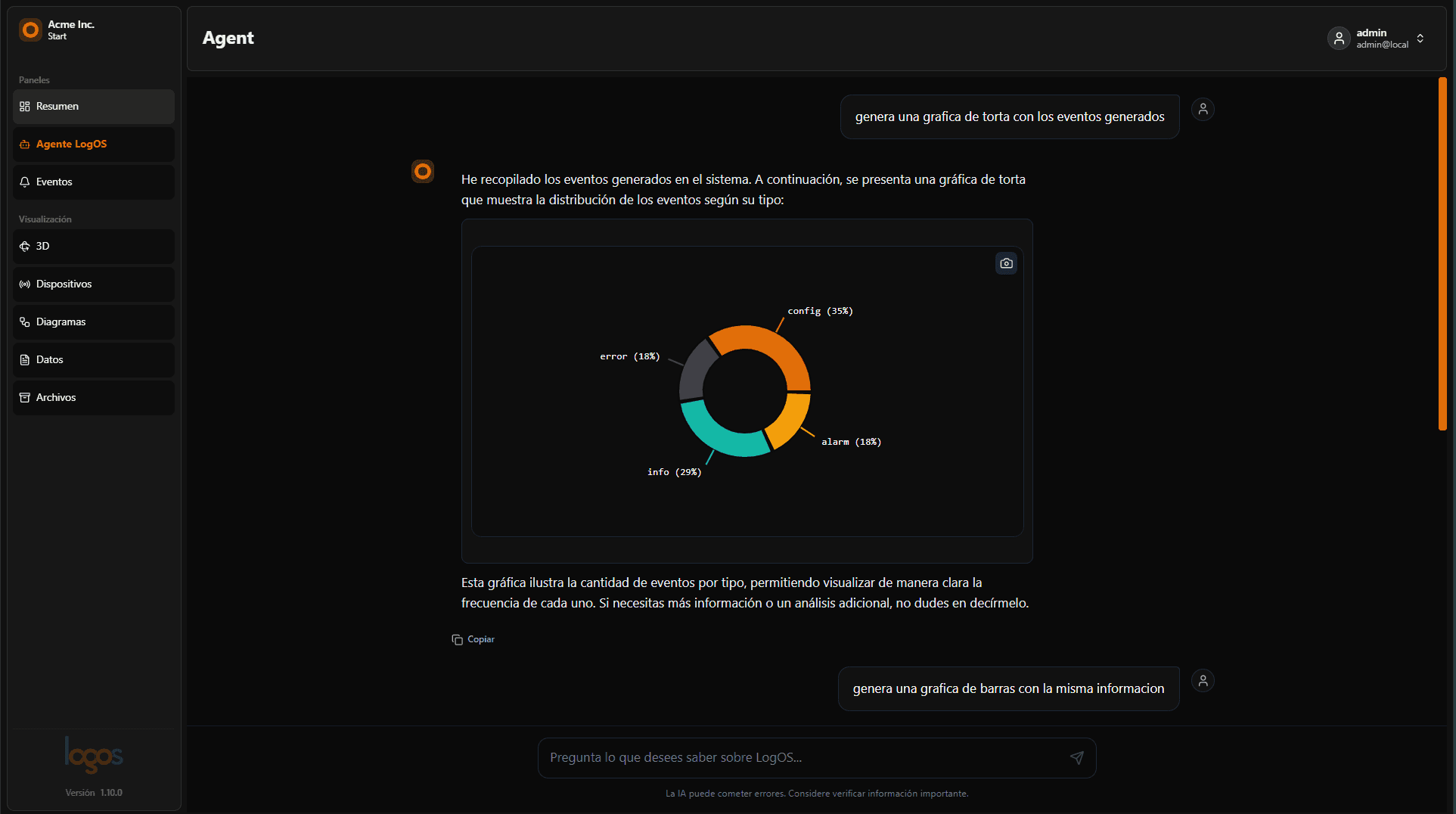Open the Datos page
The image size is (1456, 814).
click(94, 360)
